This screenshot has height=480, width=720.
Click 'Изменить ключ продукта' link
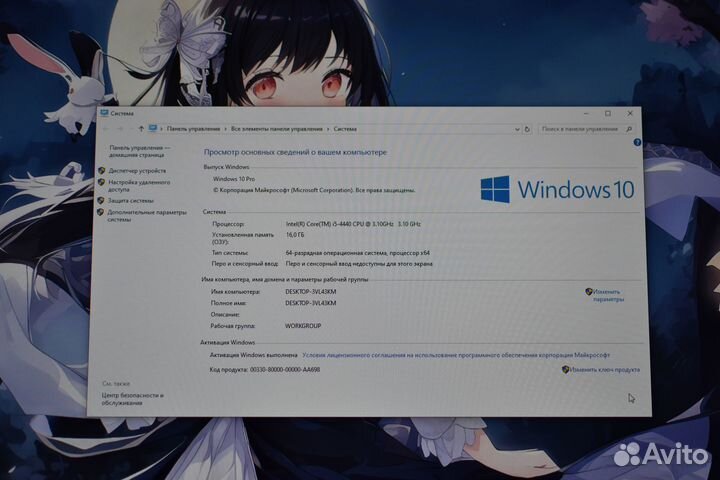[604, 369]
